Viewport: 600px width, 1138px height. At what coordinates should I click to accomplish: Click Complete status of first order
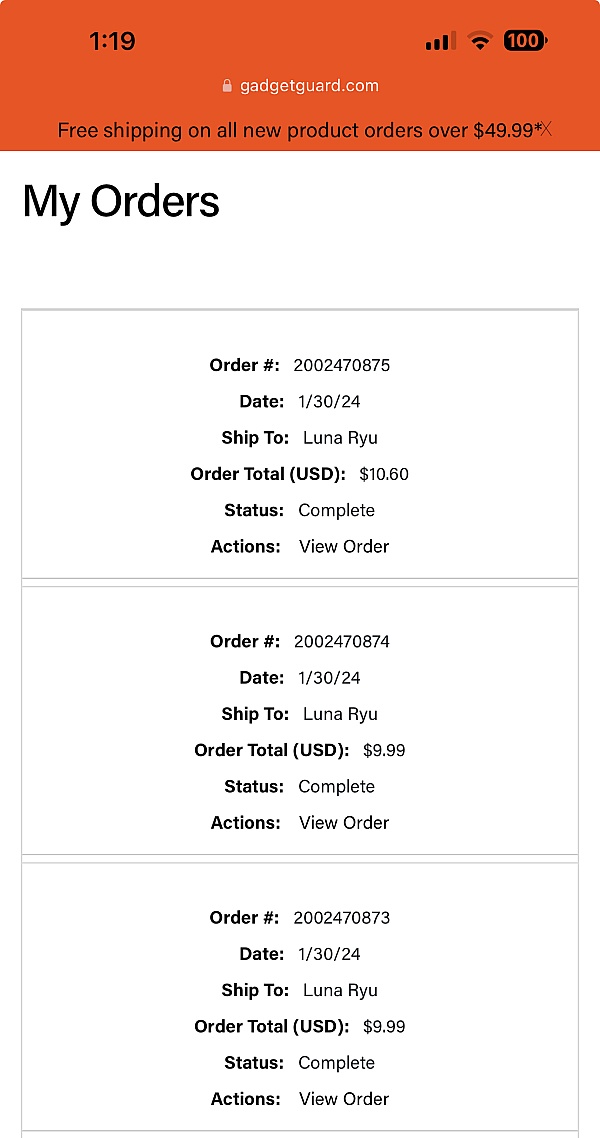(x=337, y=510)
